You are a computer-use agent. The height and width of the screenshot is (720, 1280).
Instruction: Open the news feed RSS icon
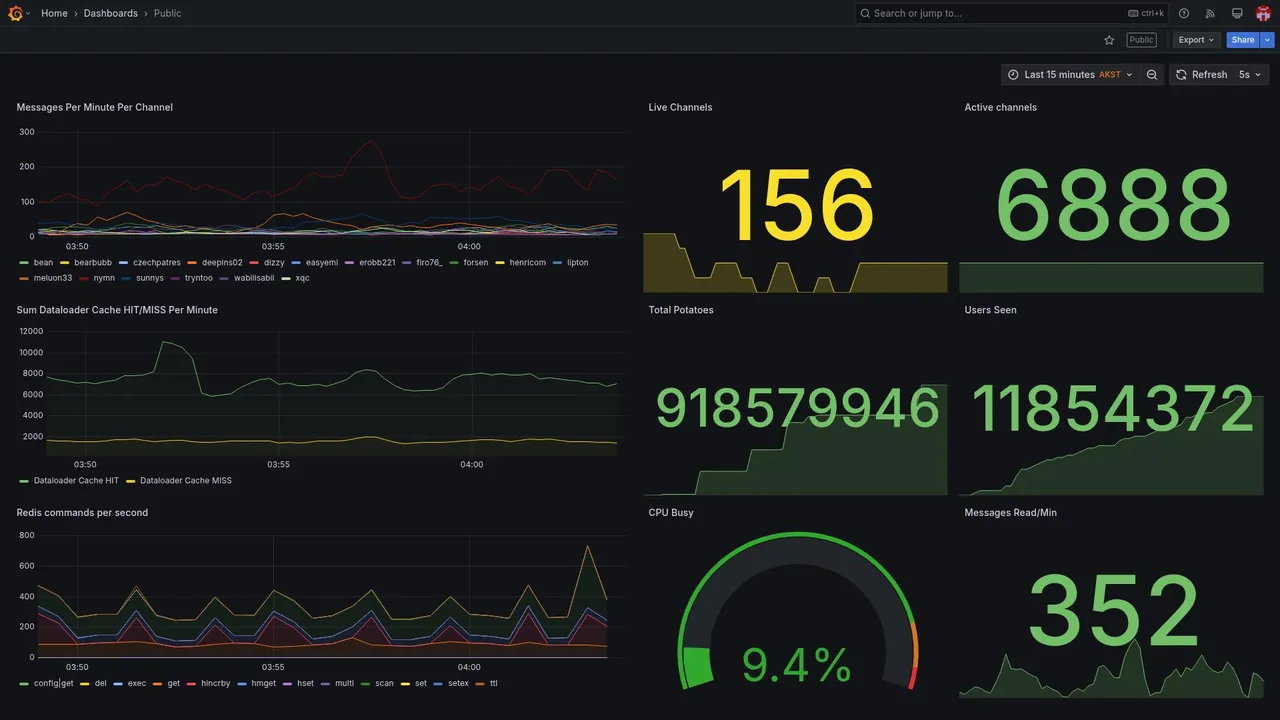(1210, 13)
